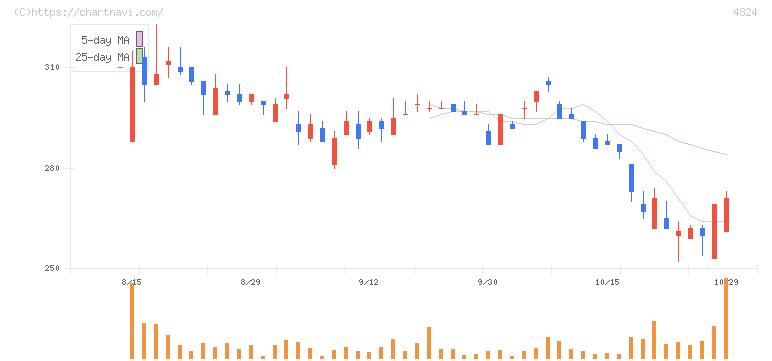Toggle the 25-day MA legend label
Image resolution: width=772 pixels, height=361 pixels.
point(102,57)
